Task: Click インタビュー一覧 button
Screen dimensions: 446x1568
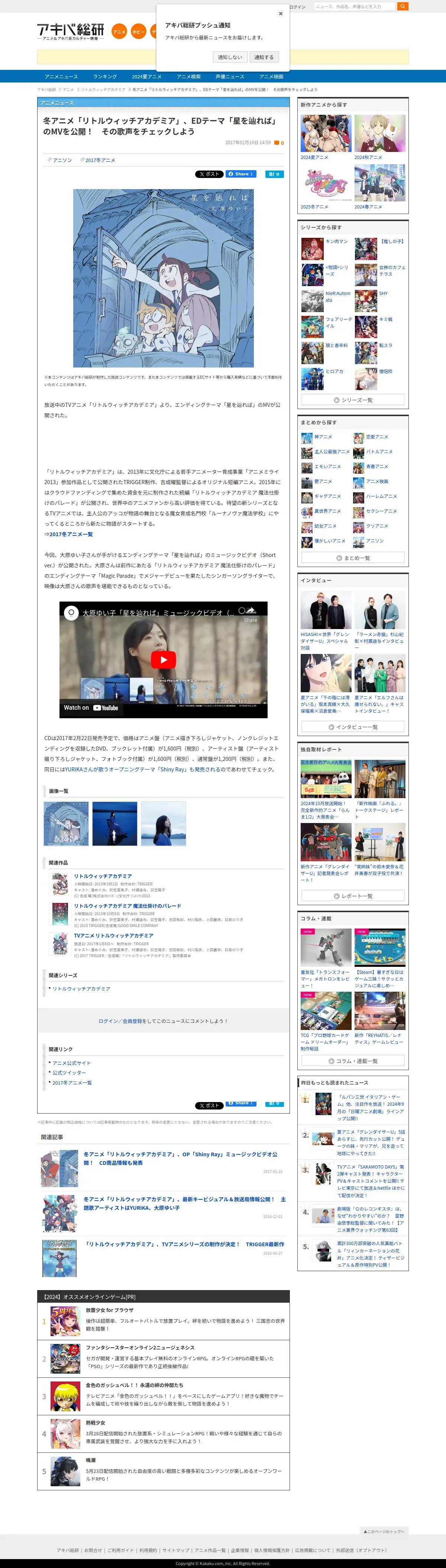Action: [x=353, y=727]
